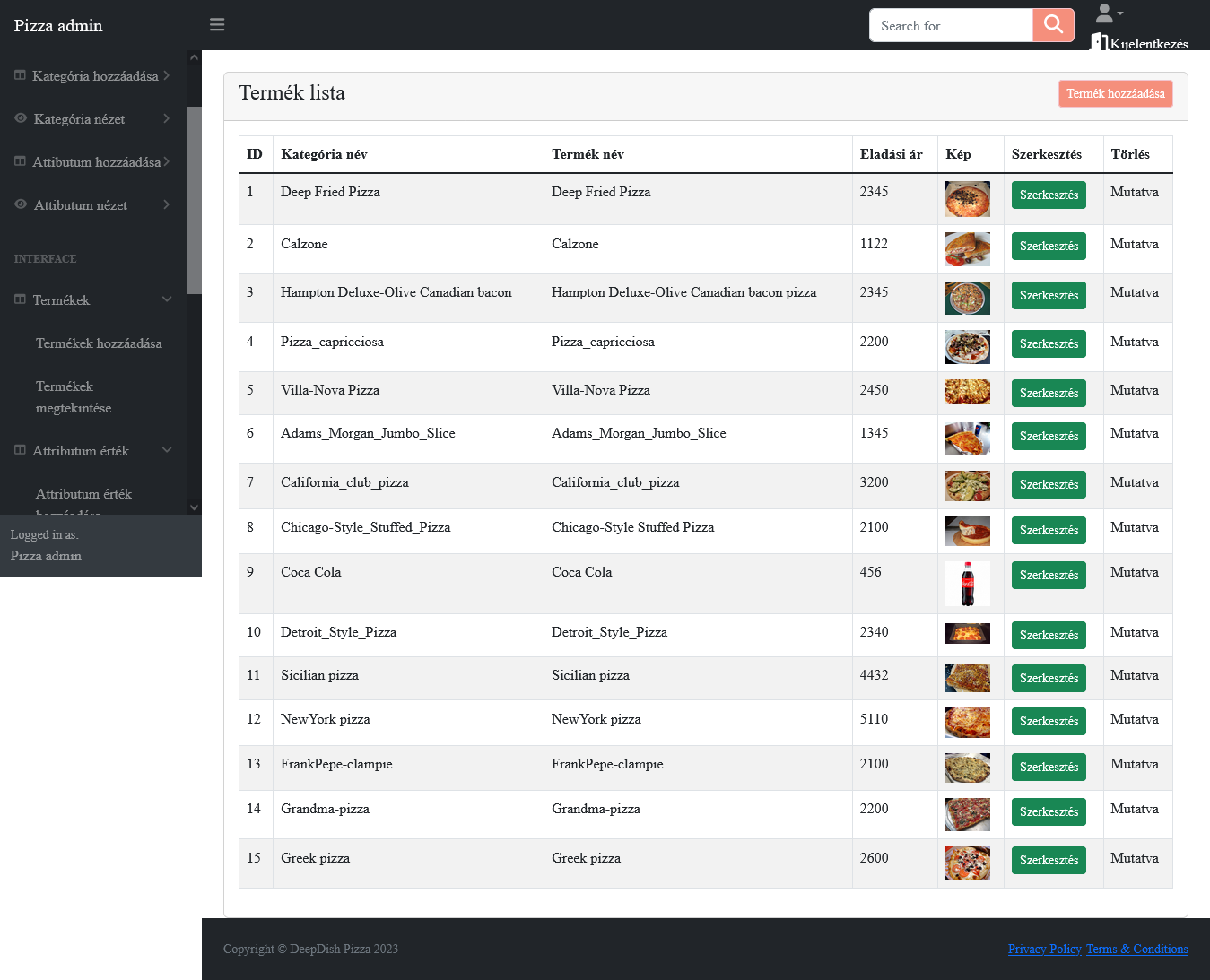Click the NewYork pizza thumbnail

coord(968,723)
